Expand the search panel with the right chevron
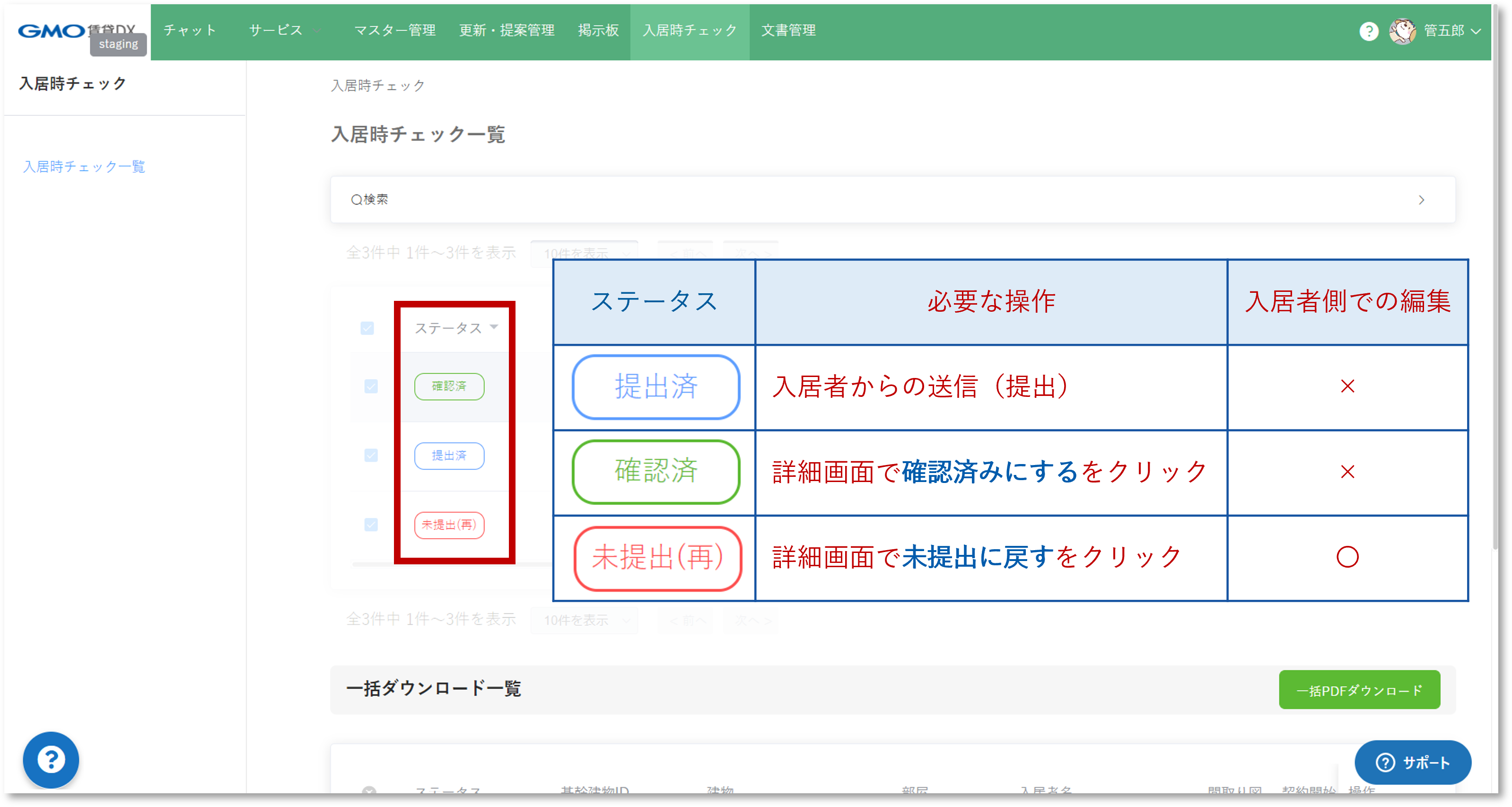This screenshot has height=807, width=1512. pyautogui.click(x=1422, y=200)
